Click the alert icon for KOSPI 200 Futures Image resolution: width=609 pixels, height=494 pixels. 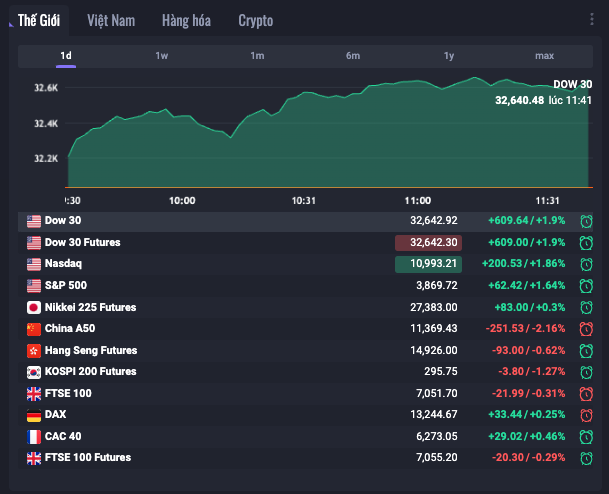pyautogui.click(x=586, y=372)
